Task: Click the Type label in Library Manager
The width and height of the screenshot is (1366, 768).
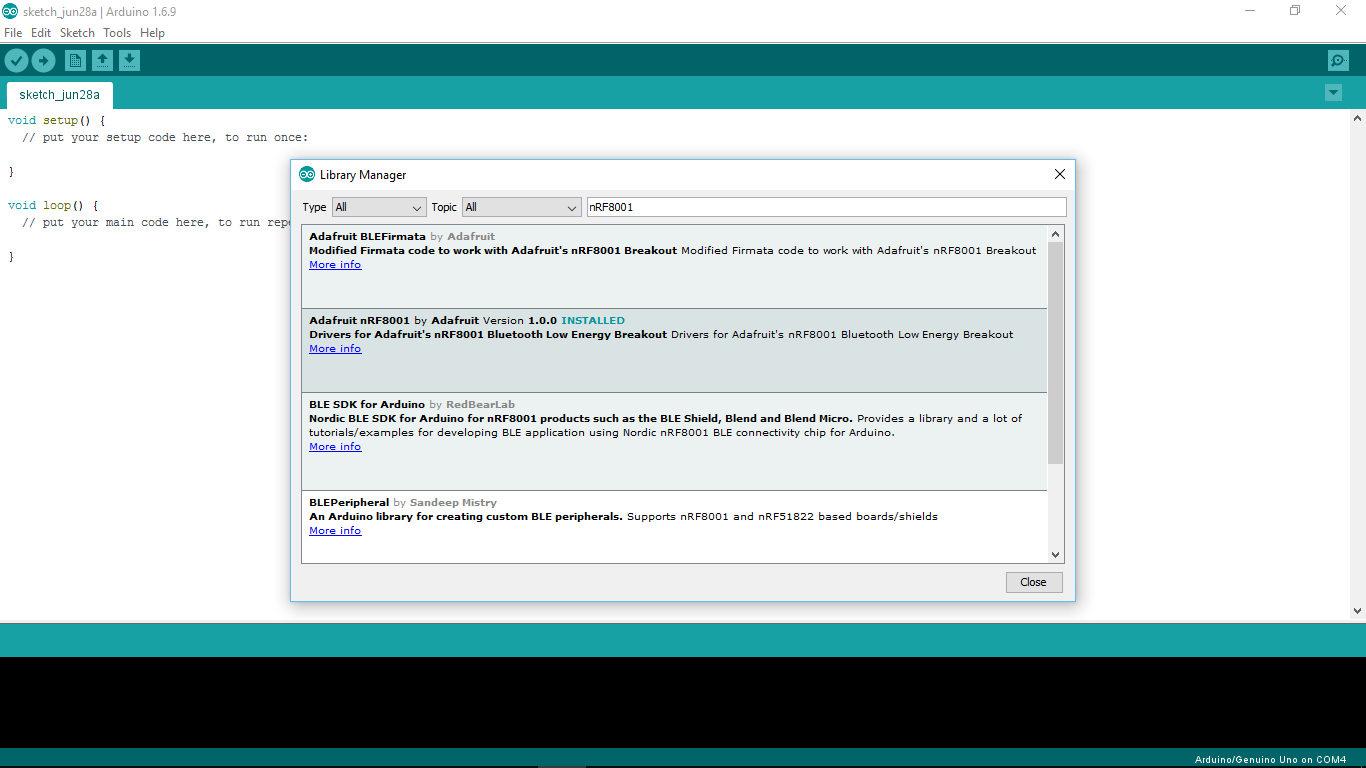Action: pyautogui.click(x=315, y=208)
